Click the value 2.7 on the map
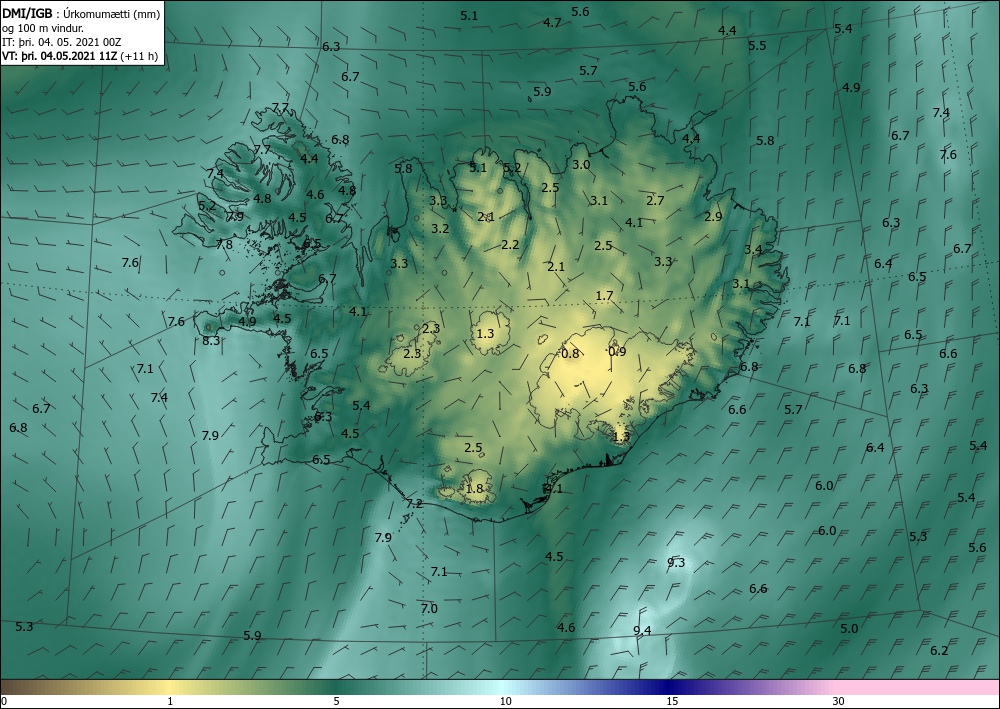The image size is (1000, 709). pyautogui.click(x=655, y=200)
